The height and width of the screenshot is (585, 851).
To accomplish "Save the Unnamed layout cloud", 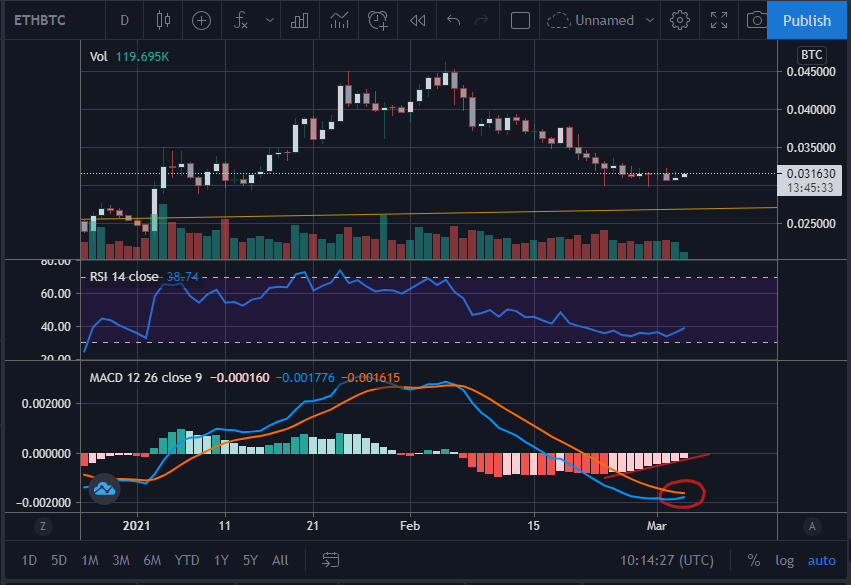I will click(x=590, y=21).
